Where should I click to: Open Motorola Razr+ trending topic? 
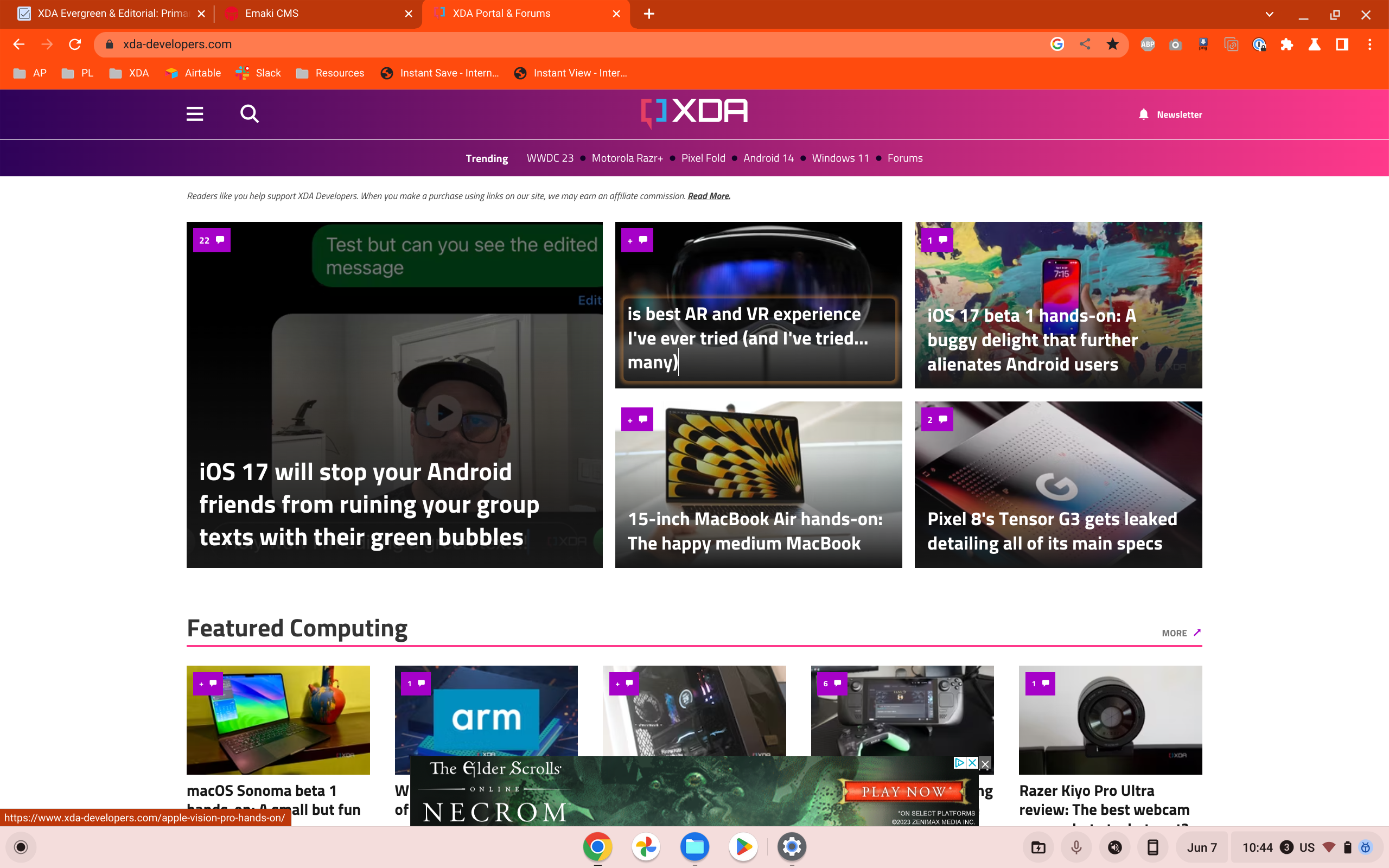pos(627,158)
